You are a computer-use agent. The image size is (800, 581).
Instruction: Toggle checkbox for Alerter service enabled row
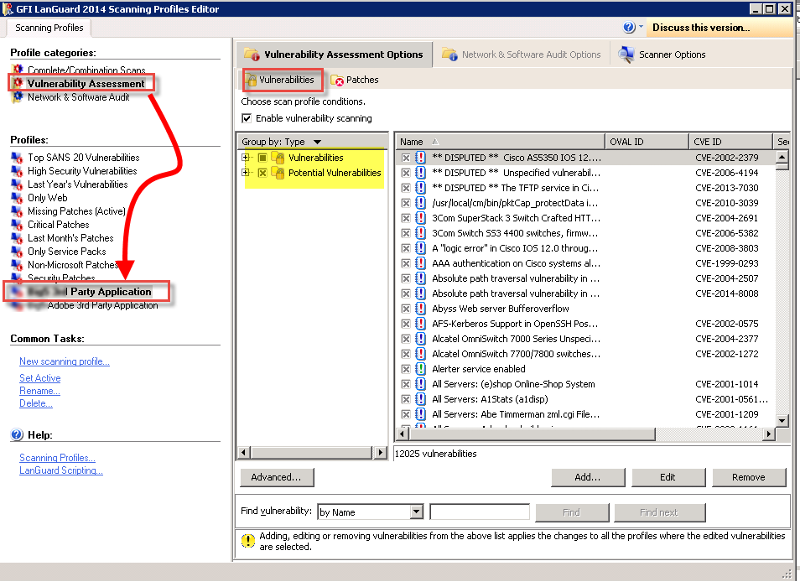pyautogui.click(x=406, y=369)
